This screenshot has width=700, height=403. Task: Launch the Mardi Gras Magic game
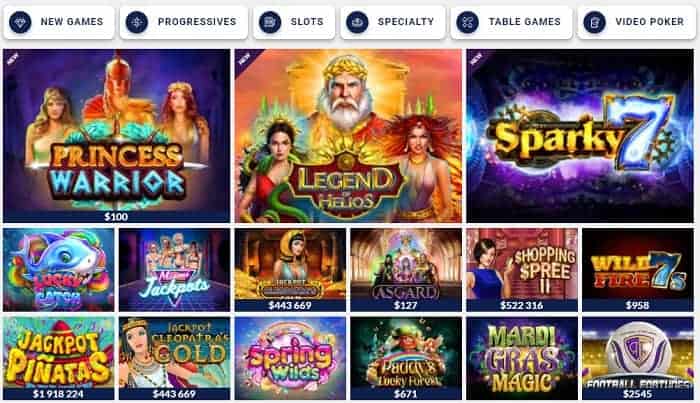tap(522, 358)
